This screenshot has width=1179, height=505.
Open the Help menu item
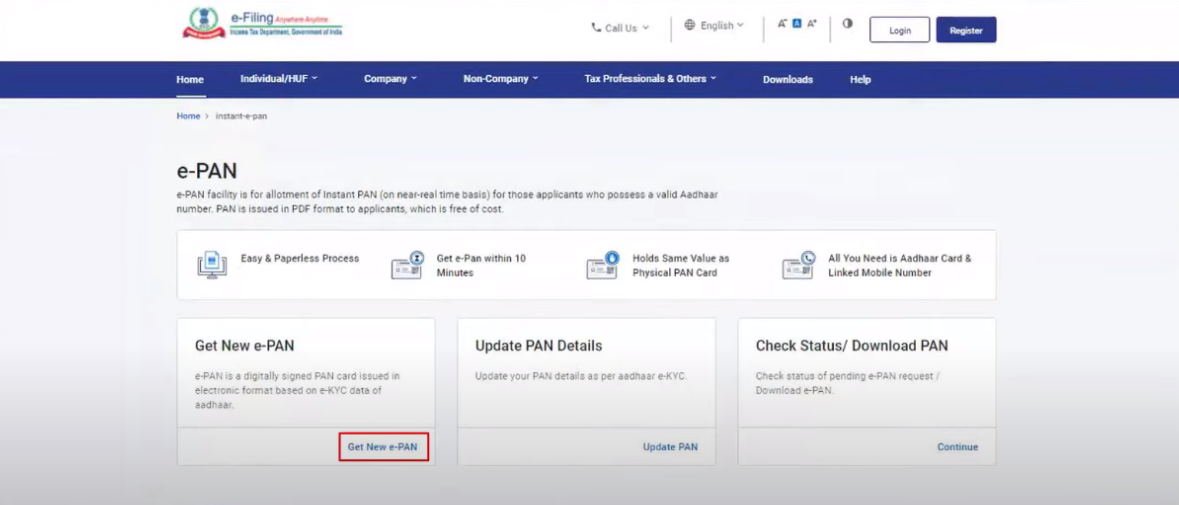coord(860,80)
